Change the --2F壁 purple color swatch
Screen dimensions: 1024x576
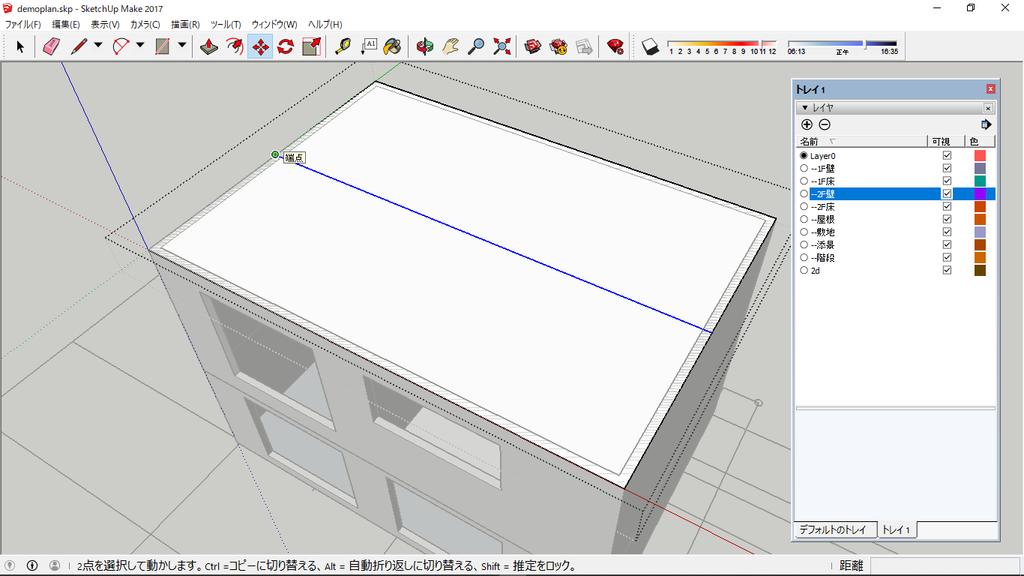[980, 194]
